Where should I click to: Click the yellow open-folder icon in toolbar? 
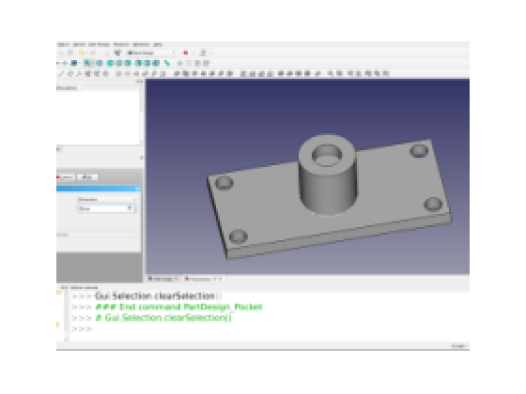coord(82,53)
